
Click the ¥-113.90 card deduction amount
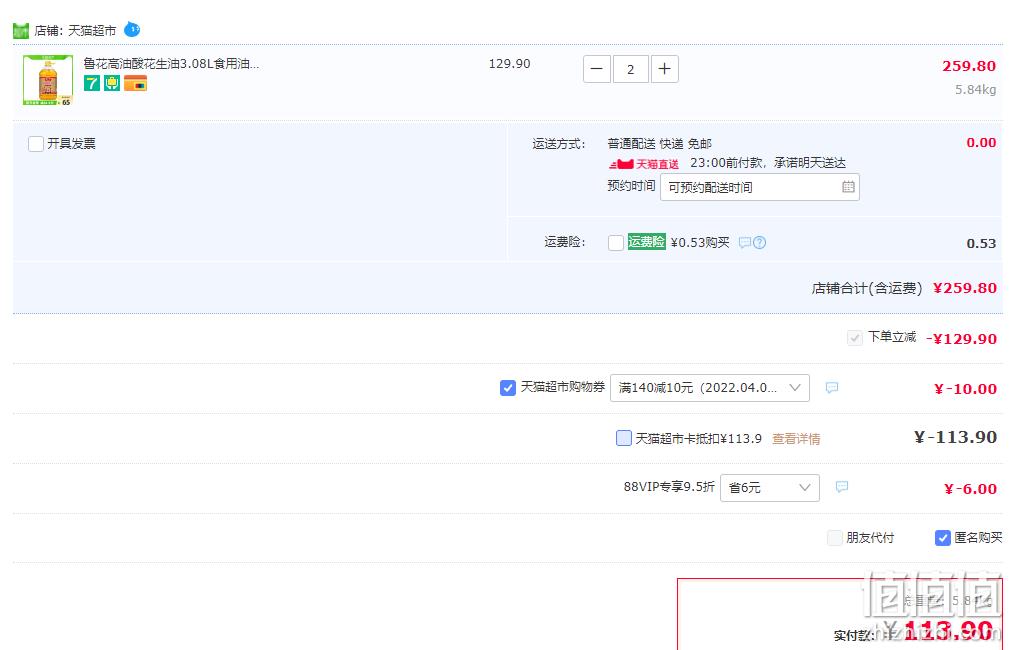[956, 437]
